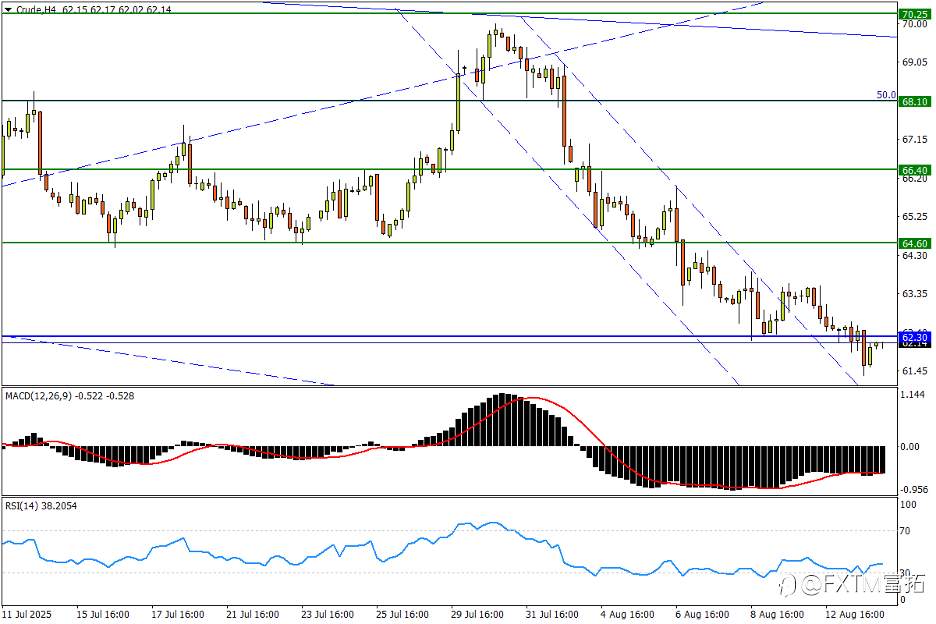Click the 31 Jul 16:00 date label
936x624 pixels.
click(552, 614)
